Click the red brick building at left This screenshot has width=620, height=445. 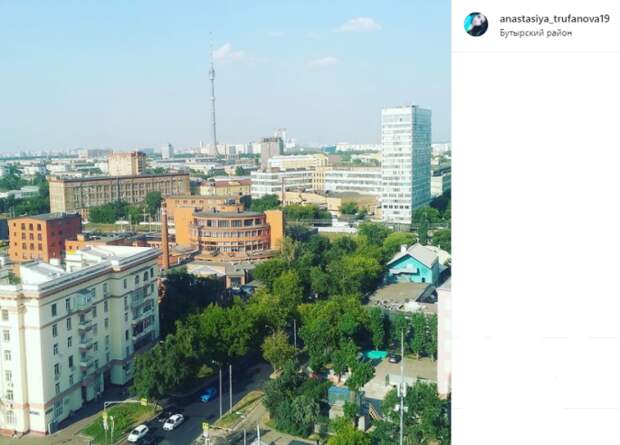click(44, 237)
